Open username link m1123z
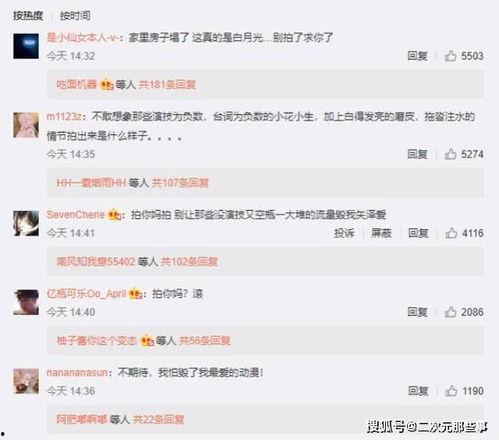This screenshot has height=440, width=499. click(x=64, y=117)
